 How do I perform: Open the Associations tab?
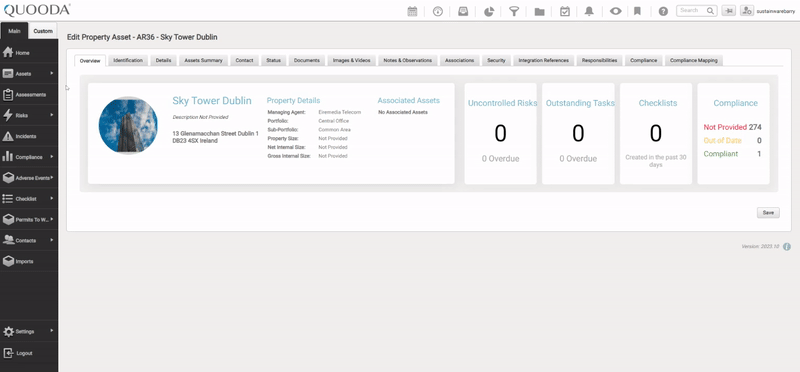point(459,60)
